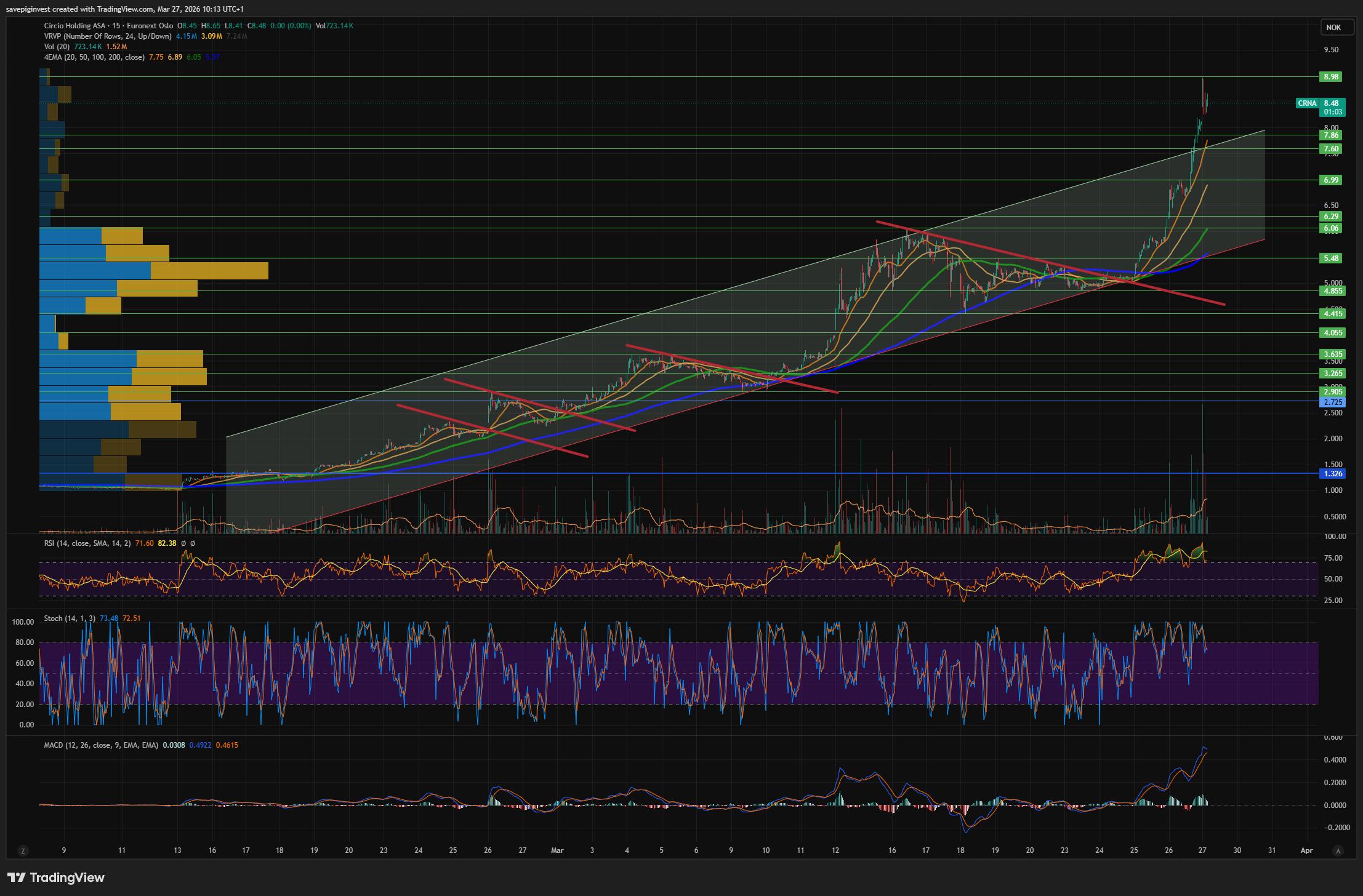Click the A auto-scale icon at bottom-right
Image resolution: width=1363 pixels, height=896 pixels.
[1337, 851]
